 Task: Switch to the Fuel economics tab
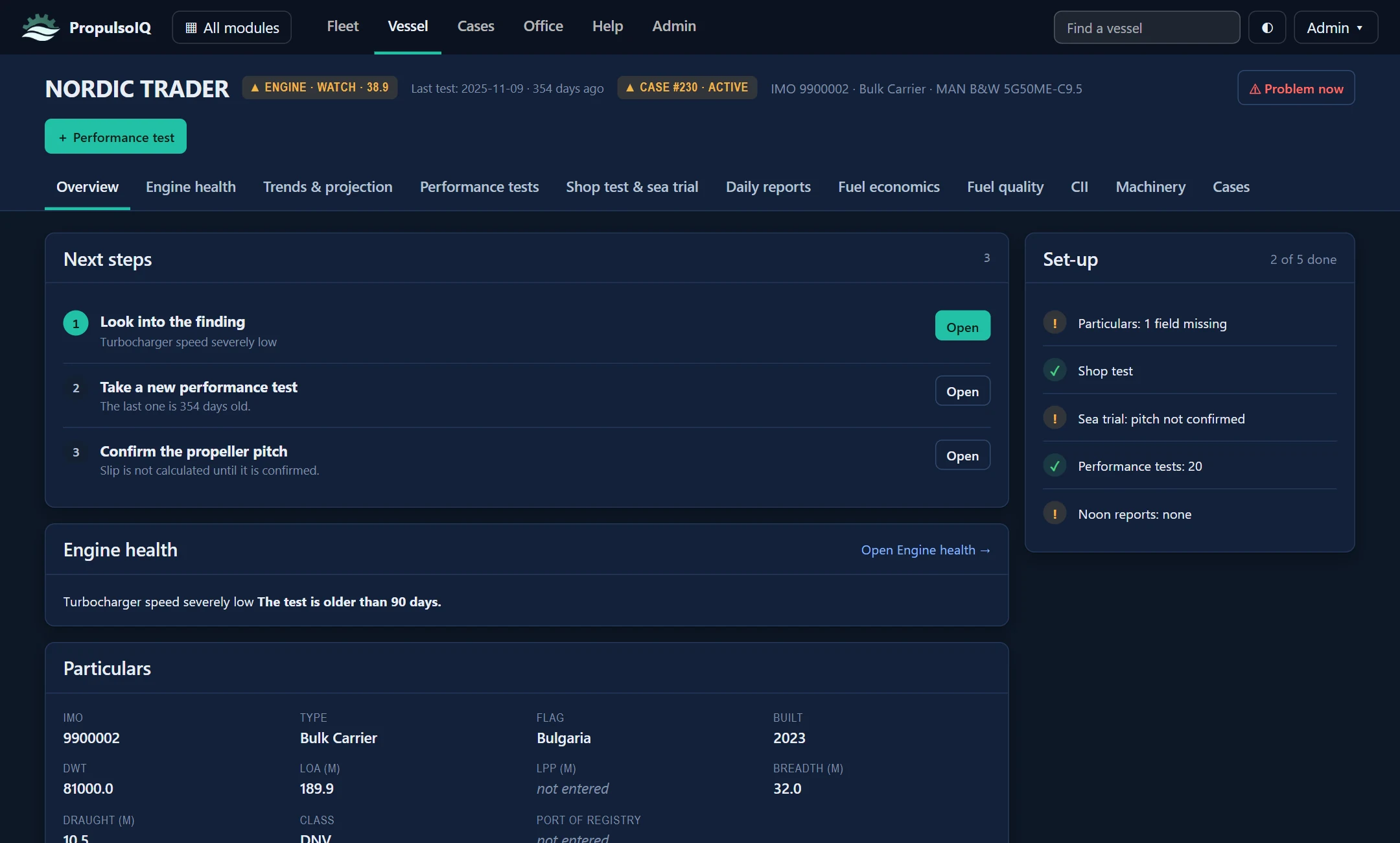click(x=889, y=187)
